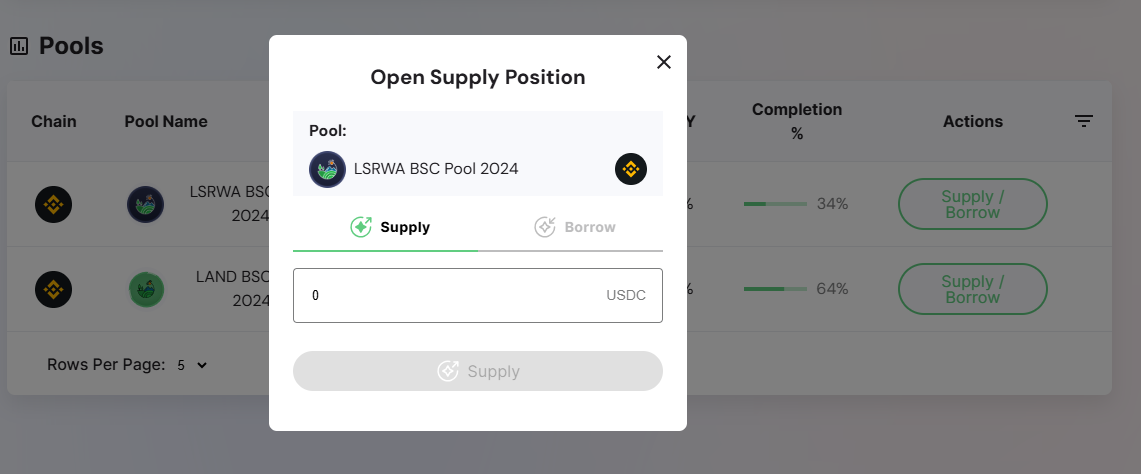Click Supply / Borrow for LAND pool
Screen dimensions: 1141x474
pyautogui.click(x=972, y=290)
